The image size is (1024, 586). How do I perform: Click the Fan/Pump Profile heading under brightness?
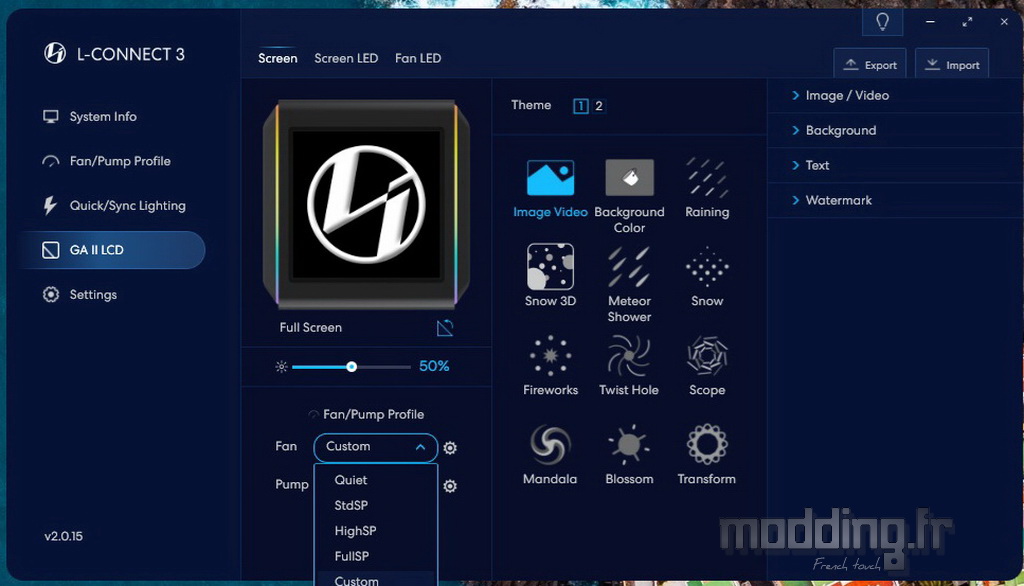click(374, 414)
